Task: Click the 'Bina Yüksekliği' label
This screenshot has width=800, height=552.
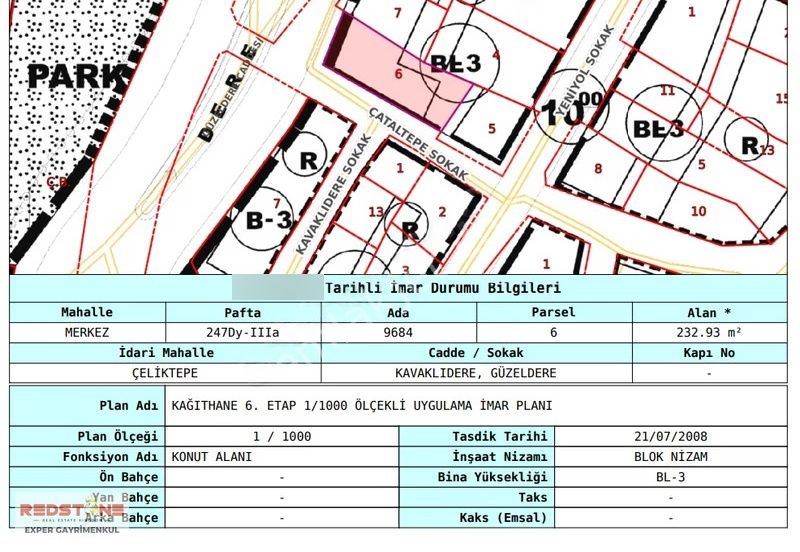Action: pyautogui.click(x=492, y=477)
